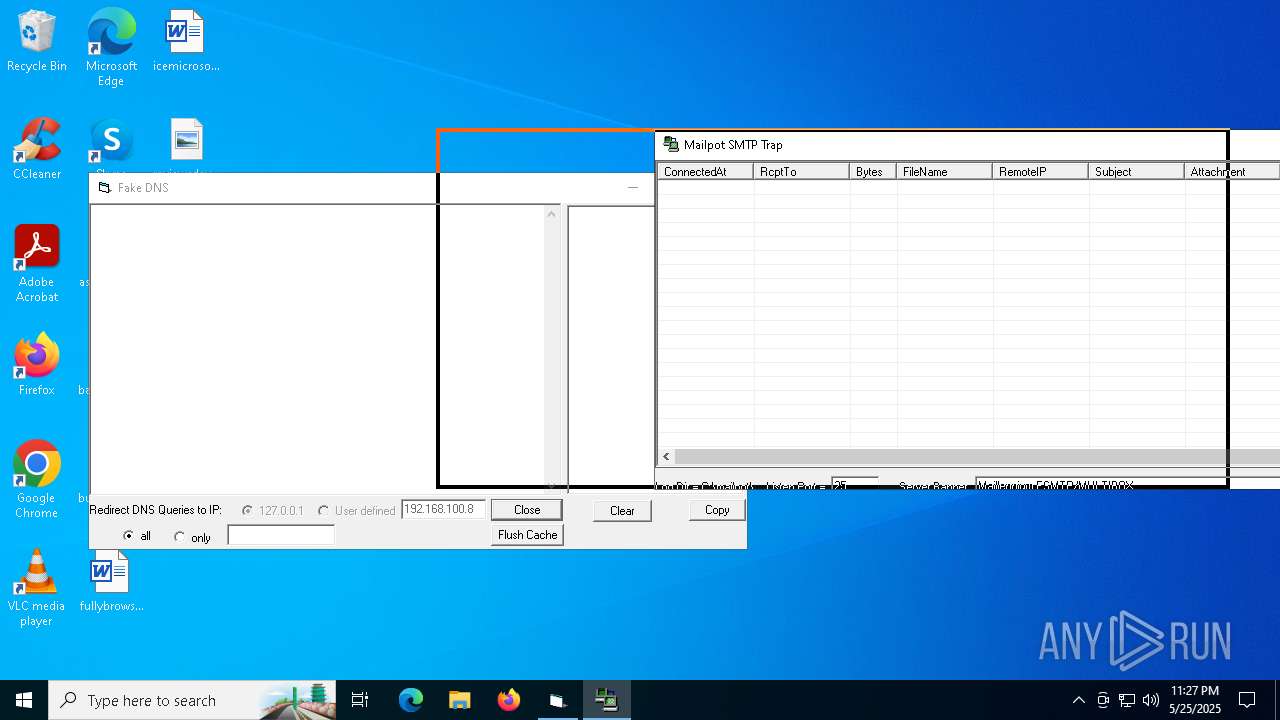Click Mailpot horizontal scrollbar left arrow
The width and height of the screenshot is (1280, 720).
666,456
